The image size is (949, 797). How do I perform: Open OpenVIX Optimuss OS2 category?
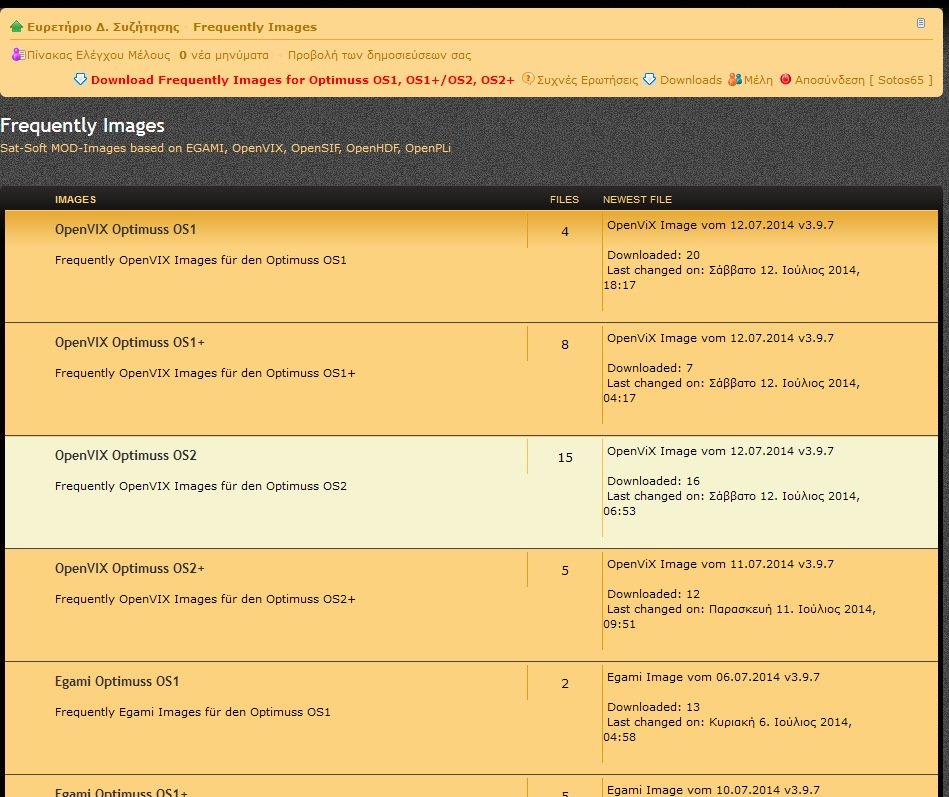coord(125,456)
